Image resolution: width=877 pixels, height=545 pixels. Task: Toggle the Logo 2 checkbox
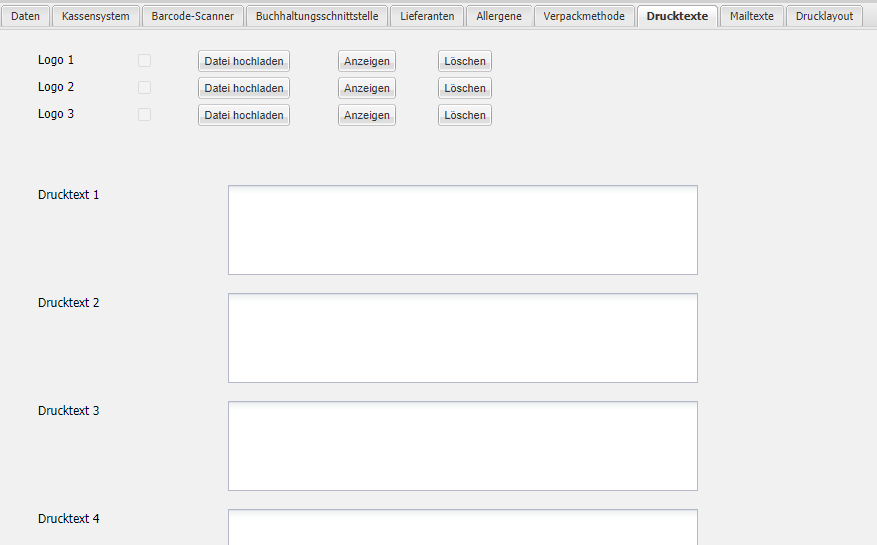pyautogui.click(x=145, y=88)
